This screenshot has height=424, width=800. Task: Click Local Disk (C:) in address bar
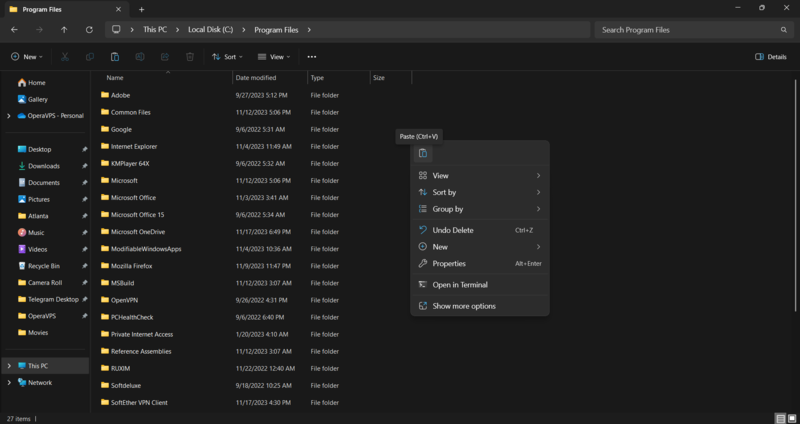(x=211, y=30)
